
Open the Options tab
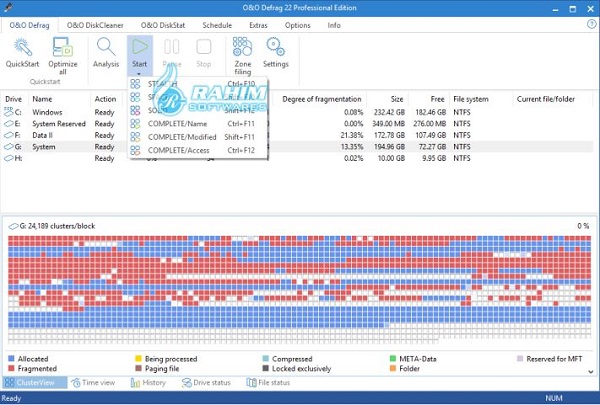pyautogui.click(x=297, y=25)
